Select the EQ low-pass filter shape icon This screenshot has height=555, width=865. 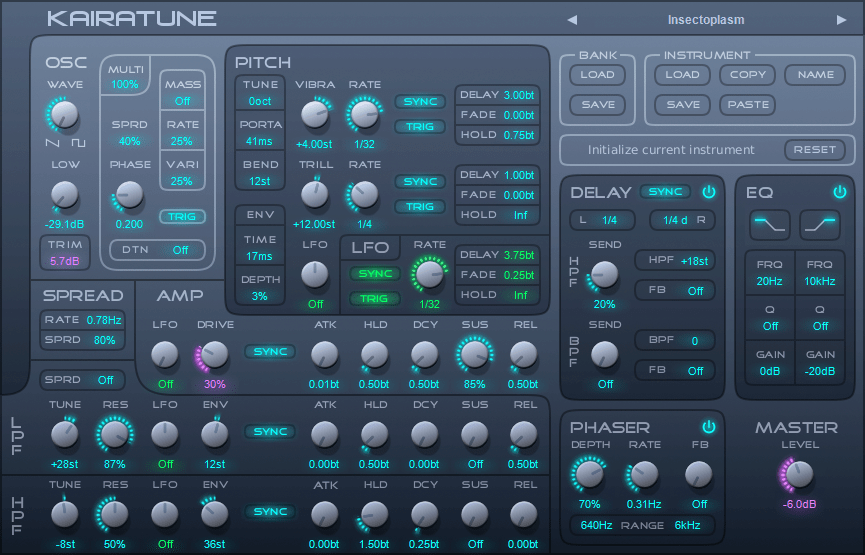770,224
